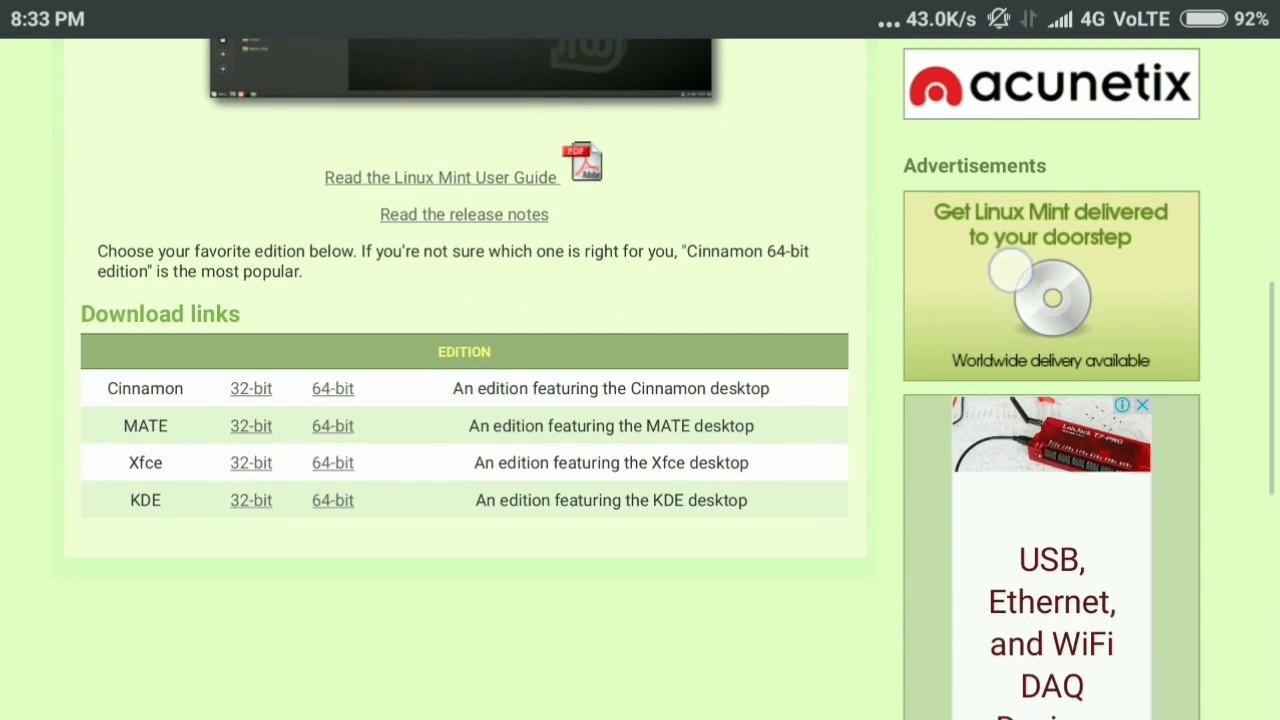
Task: Download KDE 64-bit edition
Action: click(x=333, y=500)
